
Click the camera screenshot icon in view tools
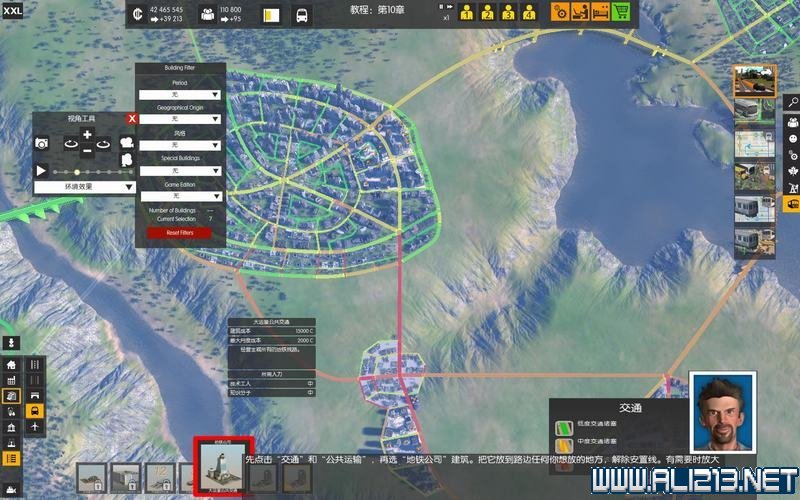click(42, 144)
